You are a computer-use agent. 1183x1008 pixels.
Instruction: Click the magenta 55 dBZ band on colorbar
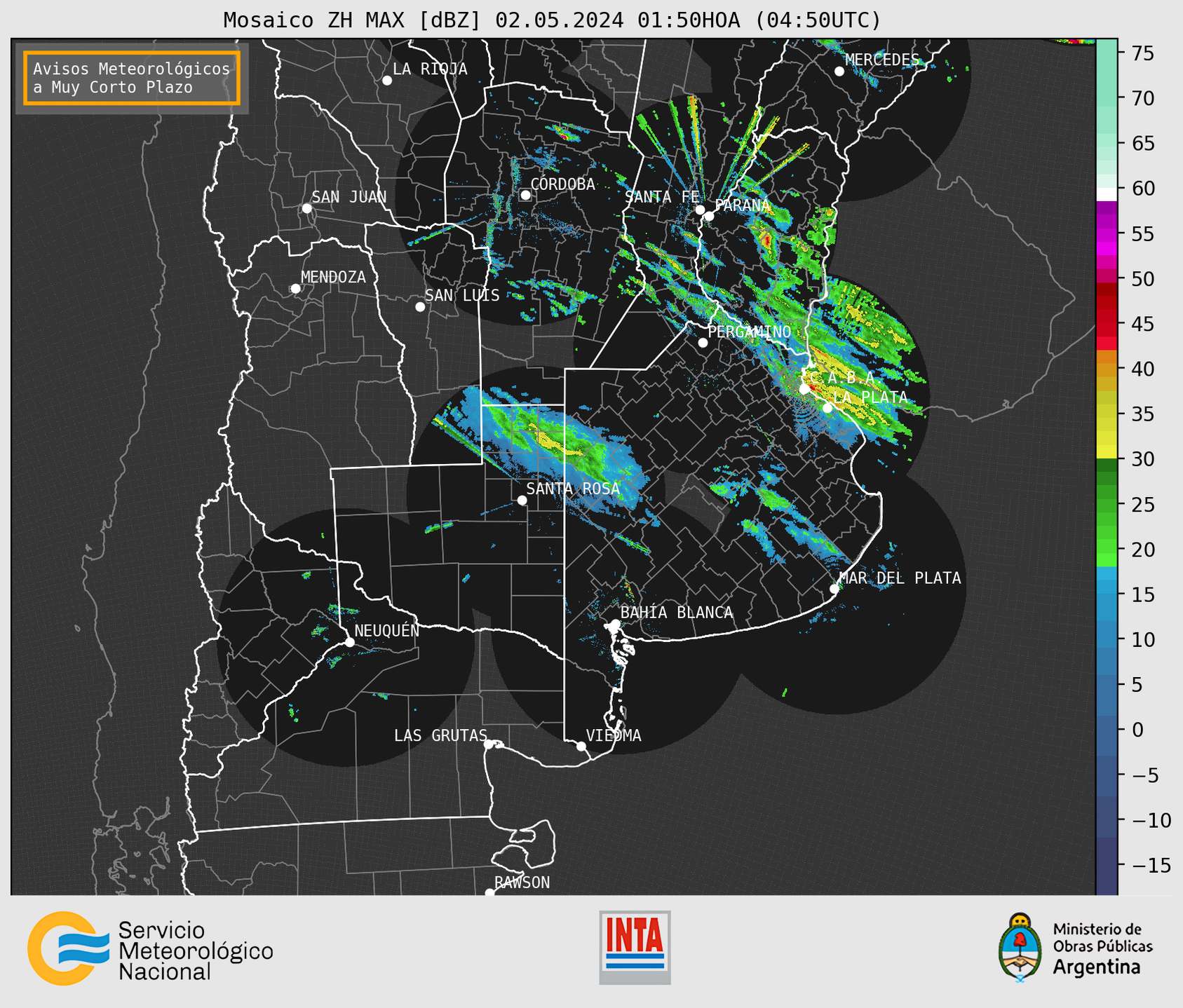1106,233
